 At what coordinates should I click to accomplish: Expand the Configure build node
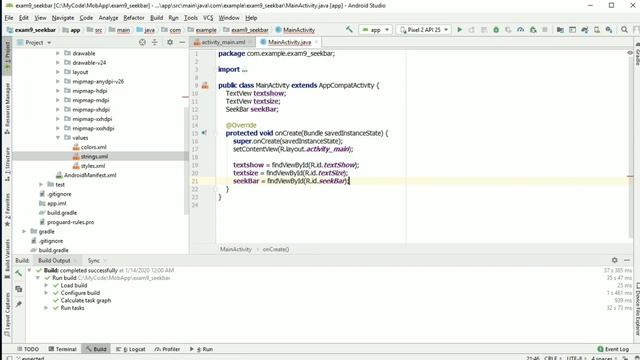coord(46,293)
